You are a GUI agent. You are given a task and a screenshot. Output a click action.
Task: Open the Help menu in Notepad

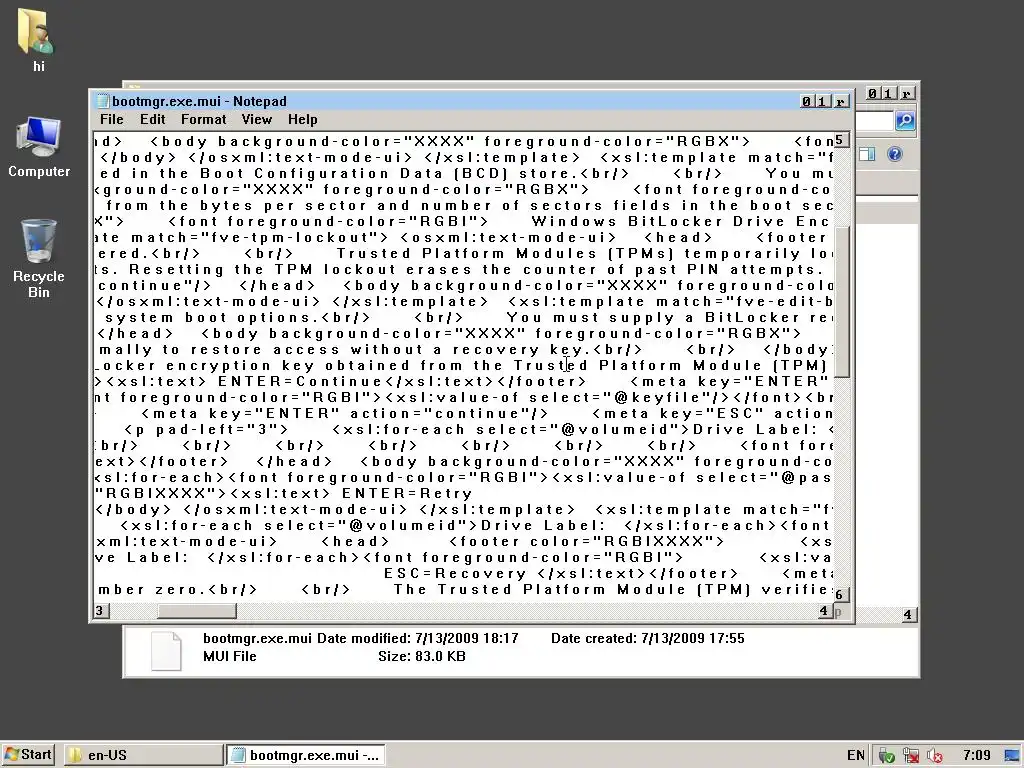tap(302, 120)
